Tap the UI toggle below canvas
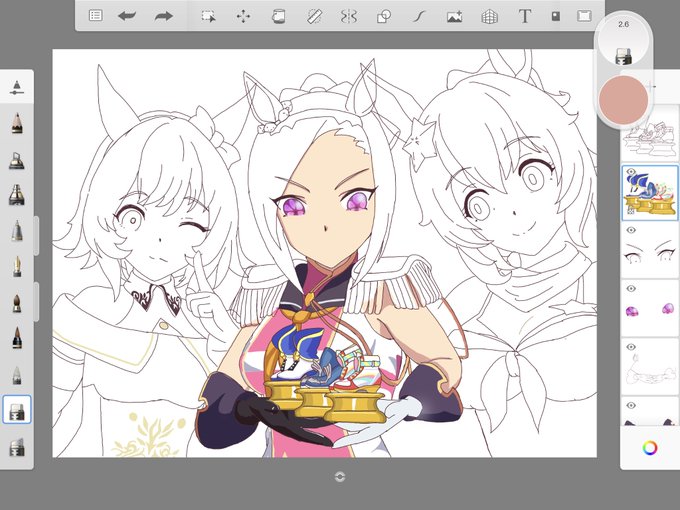This screenshot has width=680, height=510. [x=340, y=477]
